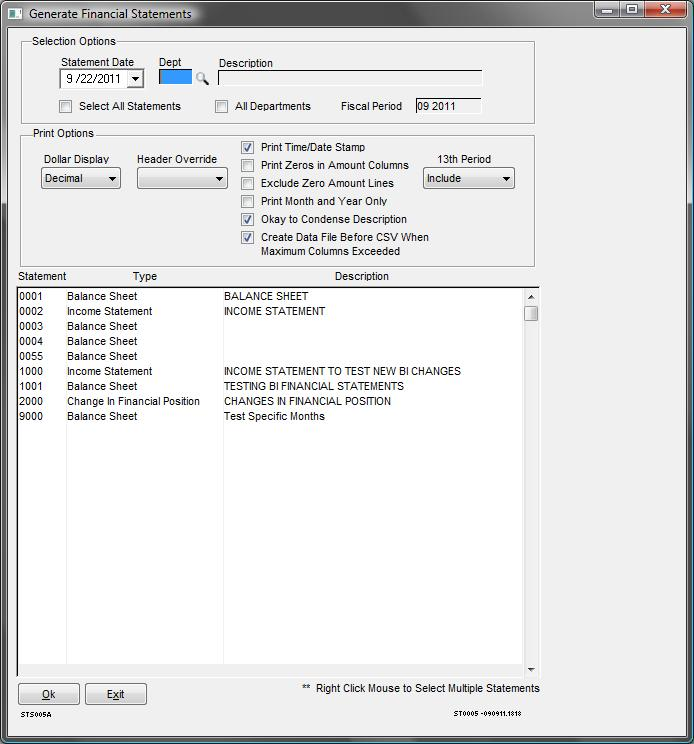Enable Print Zeros in Amount Columns
The width and height of the screenshot is (694, 744).
(x=247, y=166)
